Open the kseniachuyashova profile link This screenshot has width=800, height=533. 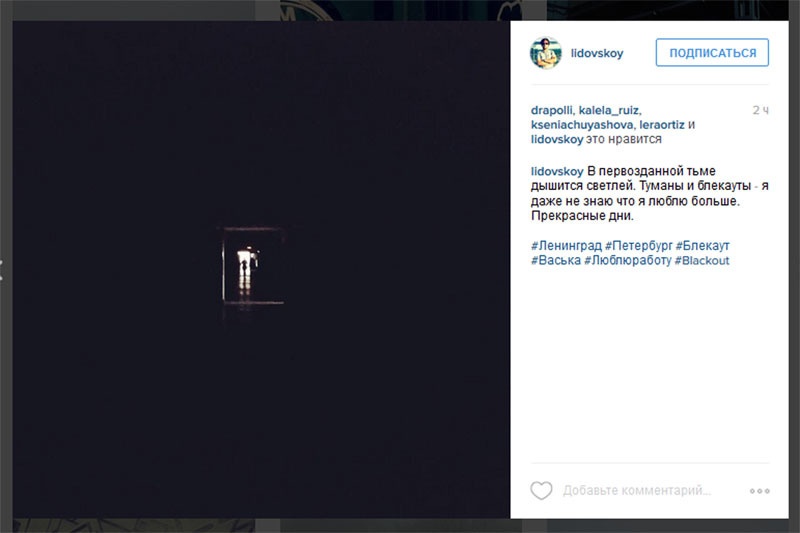point(582,125)
